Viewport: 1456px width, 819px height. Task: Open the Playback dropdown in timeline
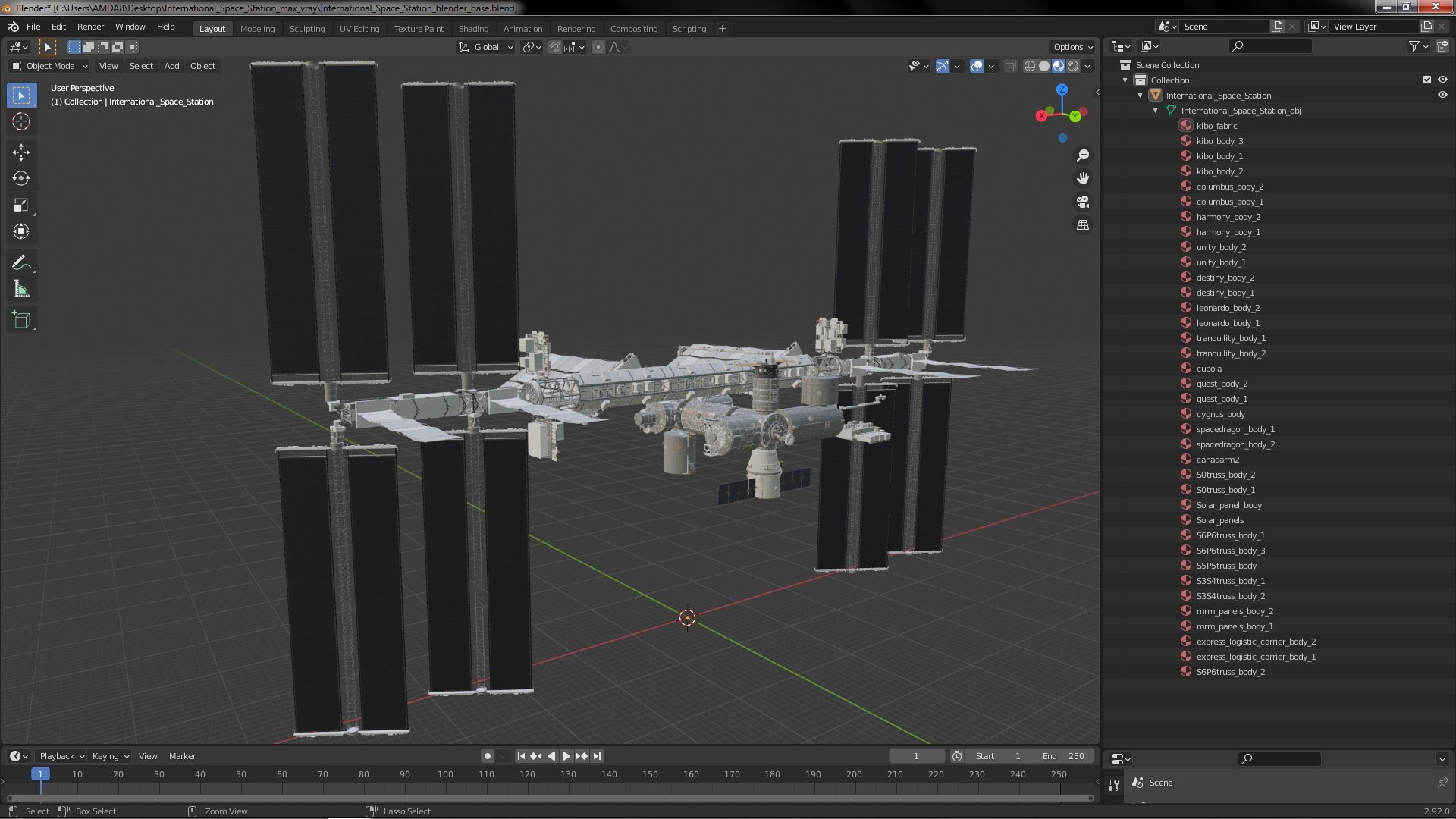coord(61,756)
